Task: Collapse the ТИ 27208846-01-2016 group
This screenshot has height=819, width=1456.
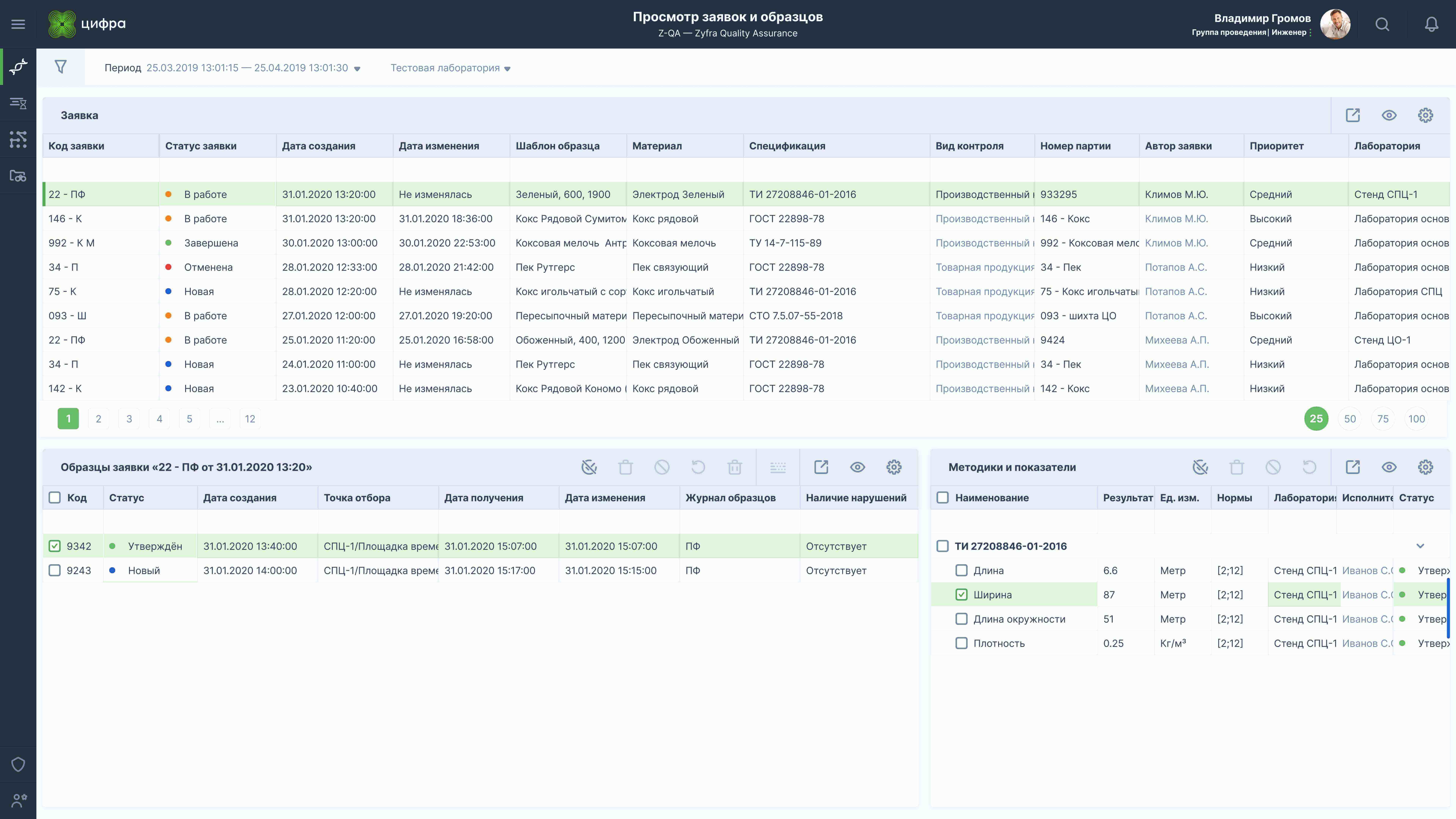Action: tap(1420, 546)
